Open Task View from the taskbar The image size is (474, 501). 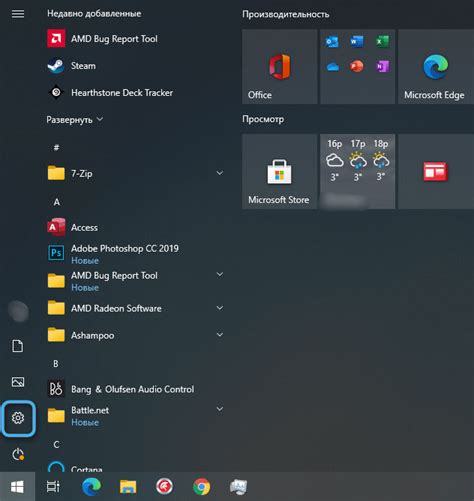(x=53, y=487)
